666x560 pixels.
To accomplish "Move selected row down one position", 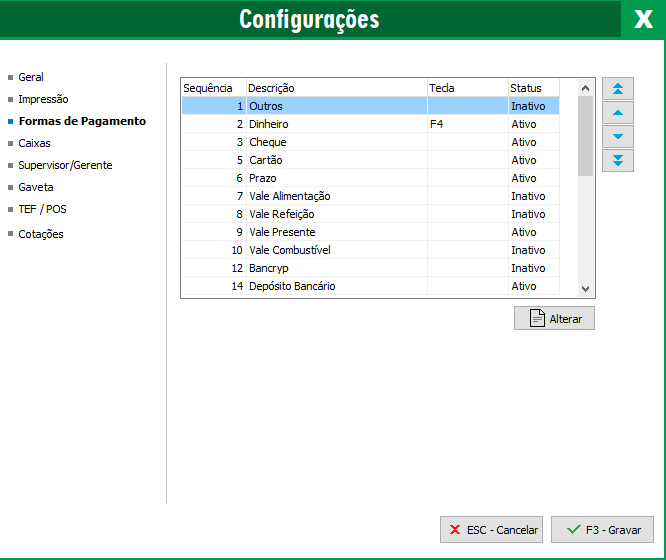I will (617, 136).
